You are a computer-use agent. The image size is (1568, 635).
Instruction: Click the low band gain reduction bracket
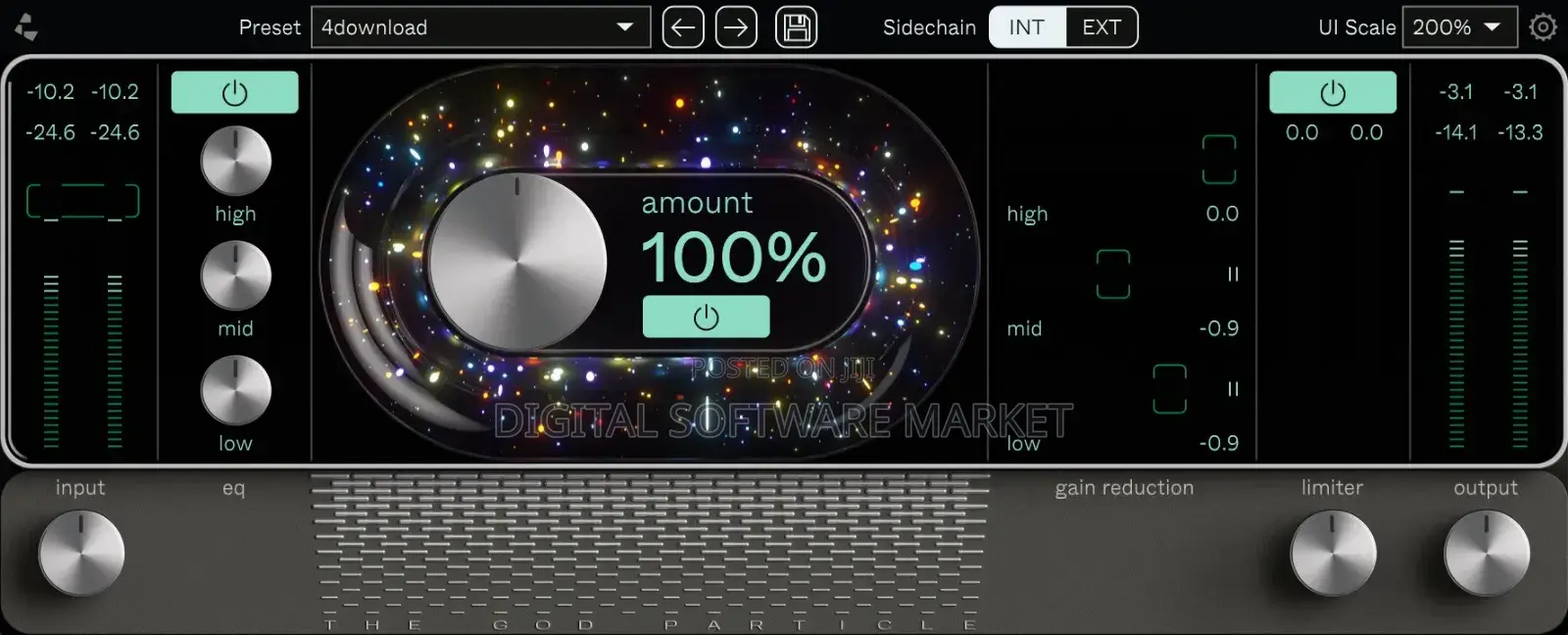[1169, 389]
